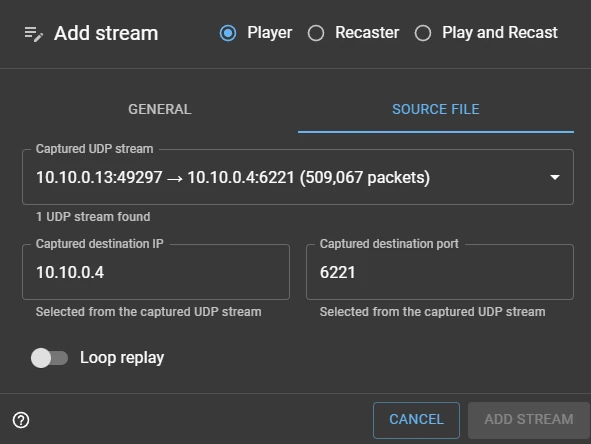Focus the Captured destination port field
591x444 pixels.
coord(440,272)
